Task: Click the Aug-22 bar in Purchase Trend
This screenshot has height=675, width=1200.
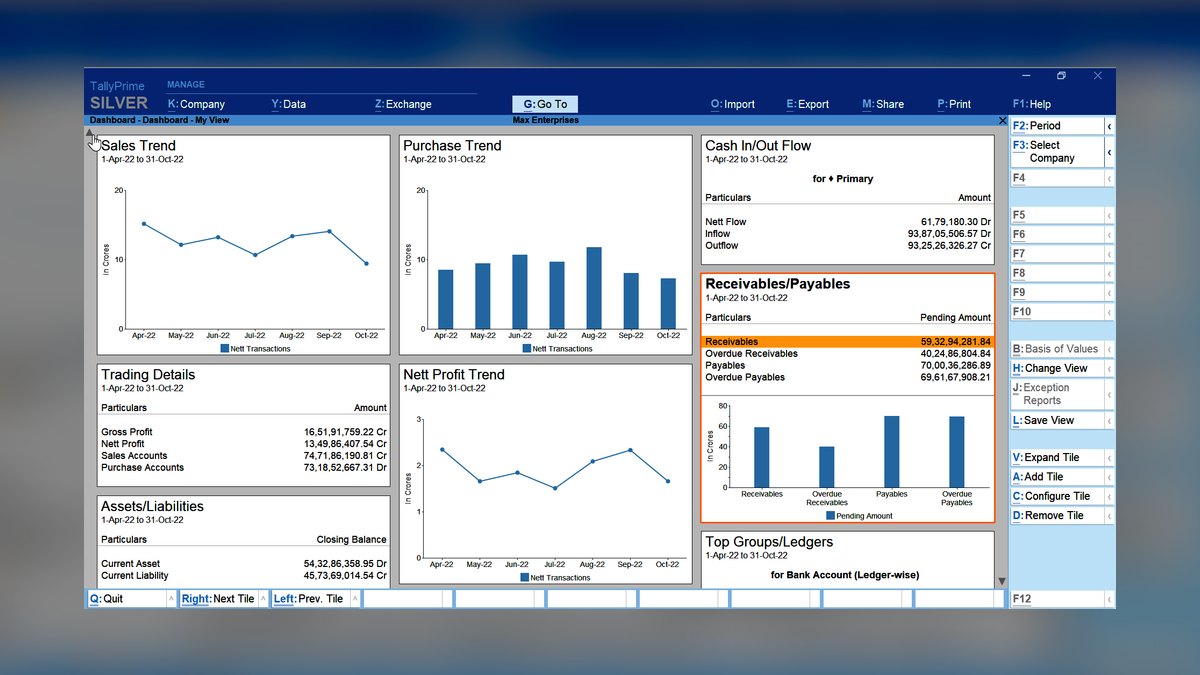Action: pyautogui.click(x=594, y=288)
